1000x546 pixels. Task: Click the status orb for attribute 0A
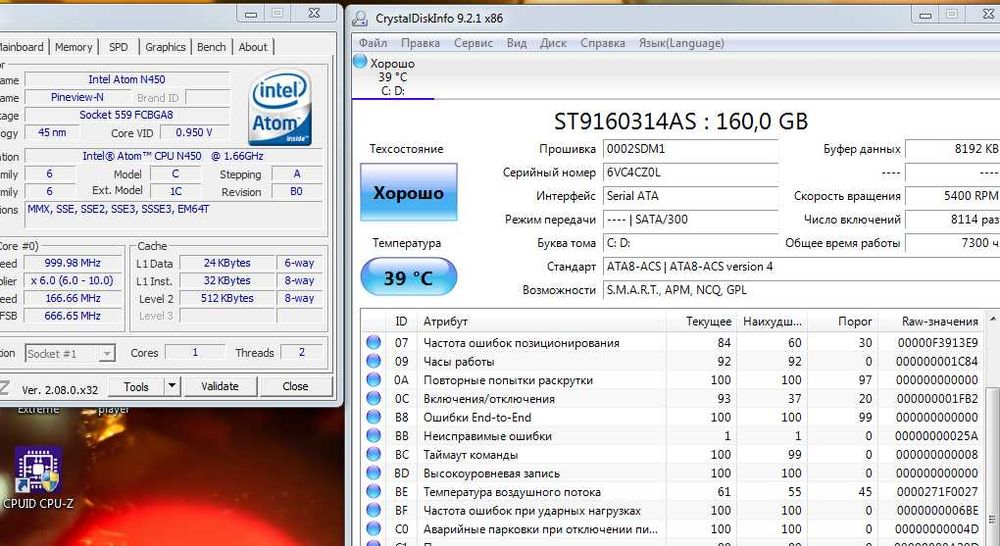pos(373,380)
